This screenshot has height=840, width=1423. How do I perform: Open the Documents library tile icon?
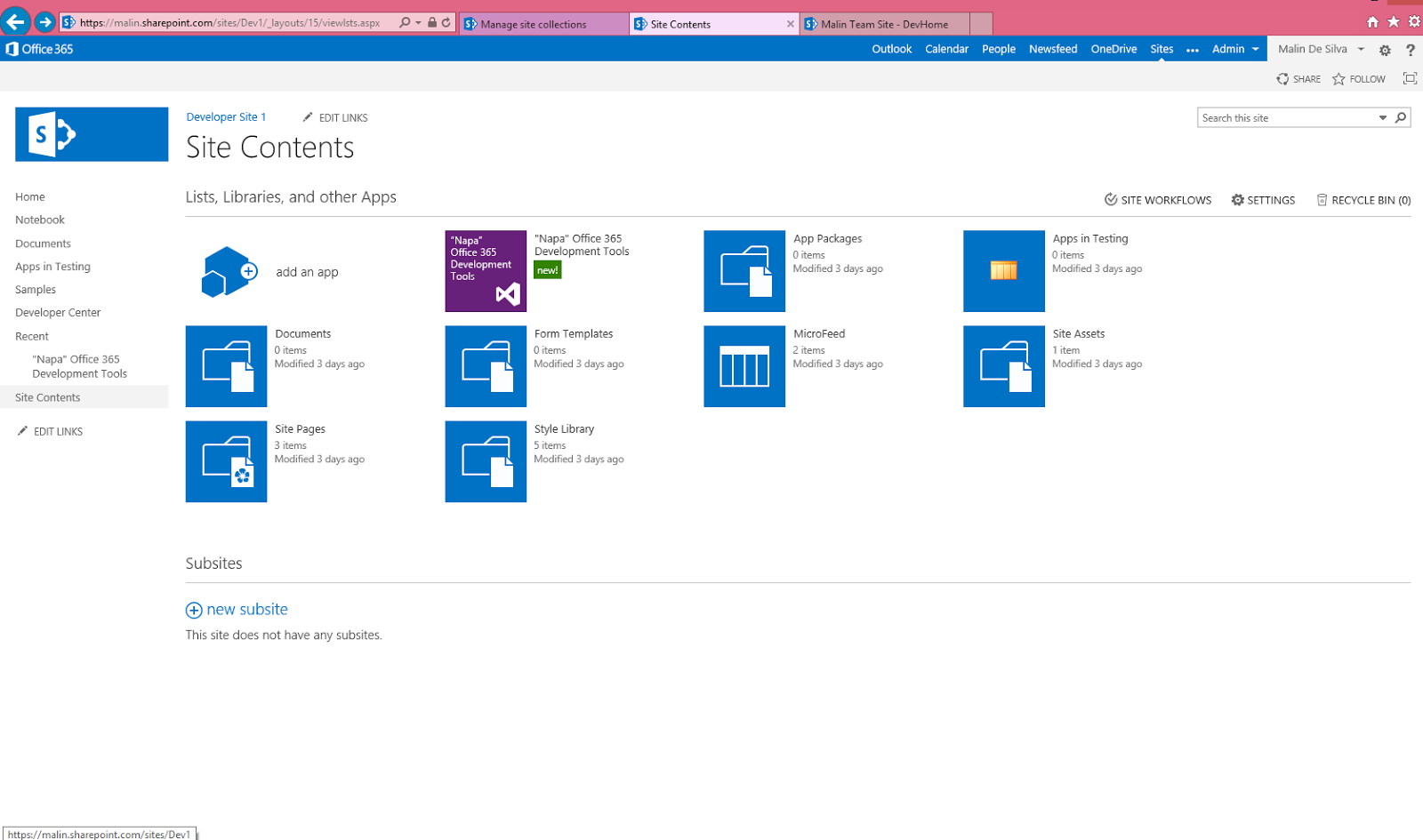226,366
